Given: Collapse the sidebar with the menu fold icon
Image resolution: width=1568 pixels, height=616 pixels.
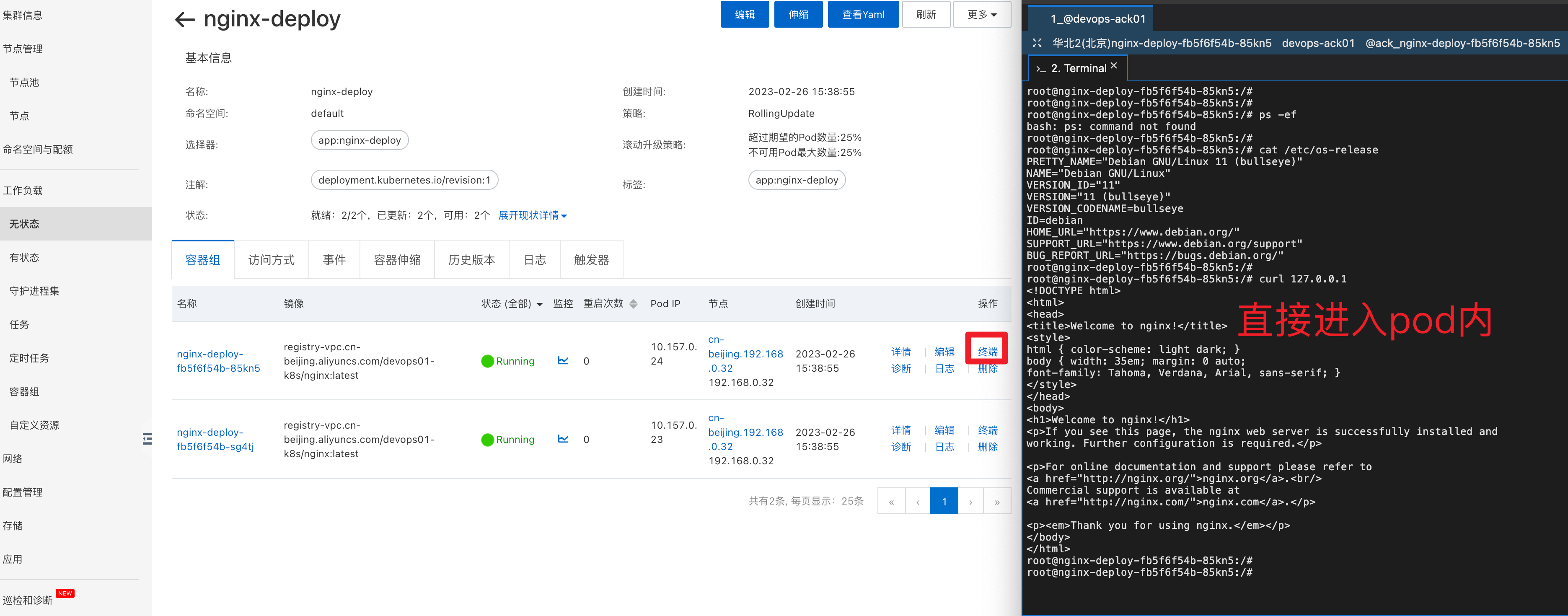Looking at the screenshot, I should 147,438.
